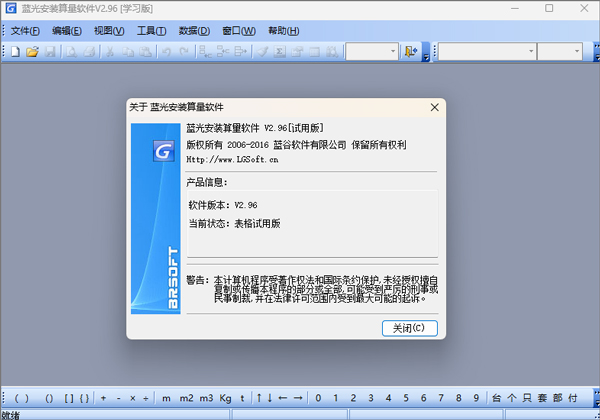The width and height of the screenshot is (600, 420).
Task: Click the Redo arrow icon
Action: click(184, 52)
